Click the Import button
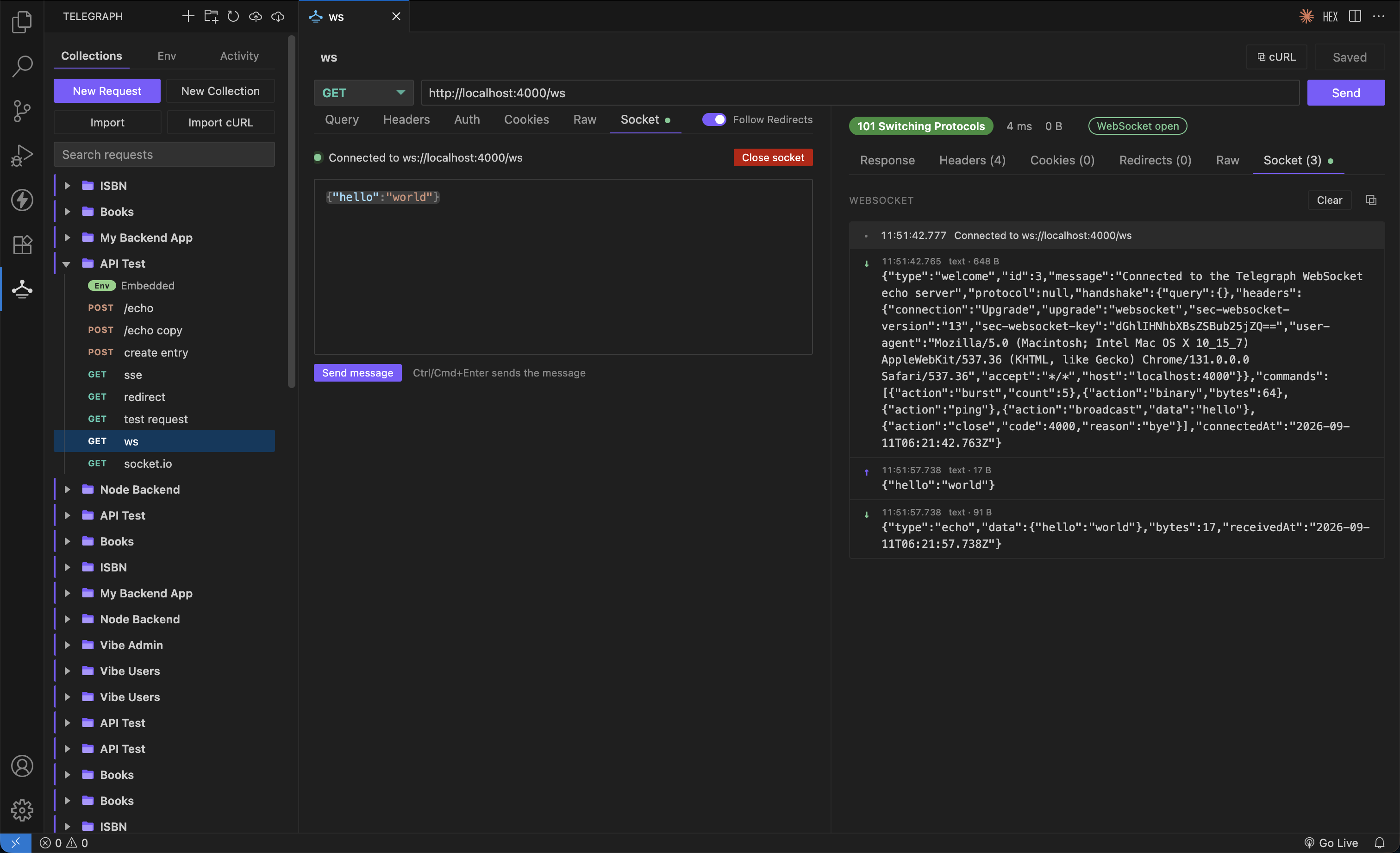The width and height of the screenshot is (1400, 853). coord(107,122)
